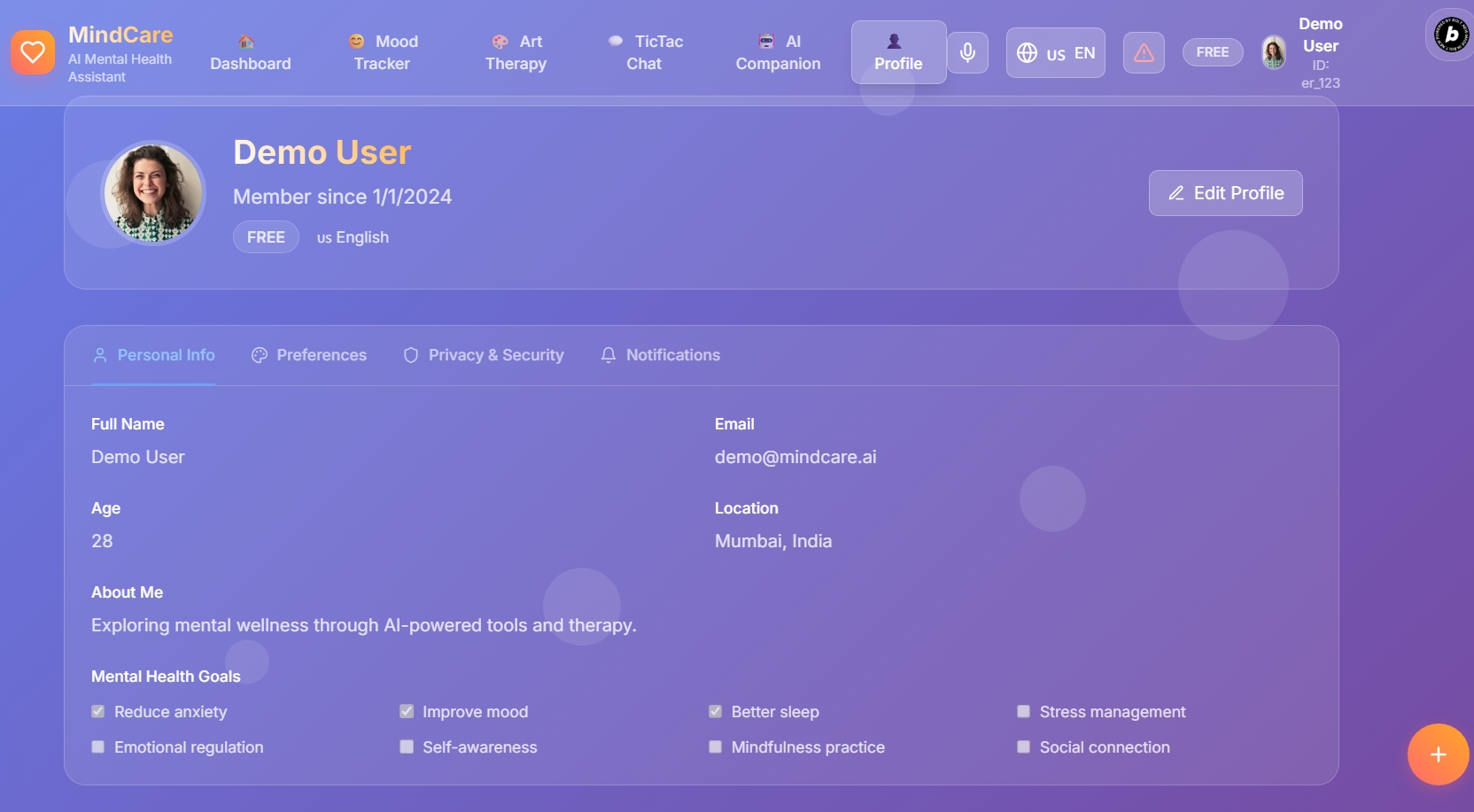The height and width of the screenshot is (812, 1474).
Task: Click the warning triangle alert icon
Action: [1144, 52]
